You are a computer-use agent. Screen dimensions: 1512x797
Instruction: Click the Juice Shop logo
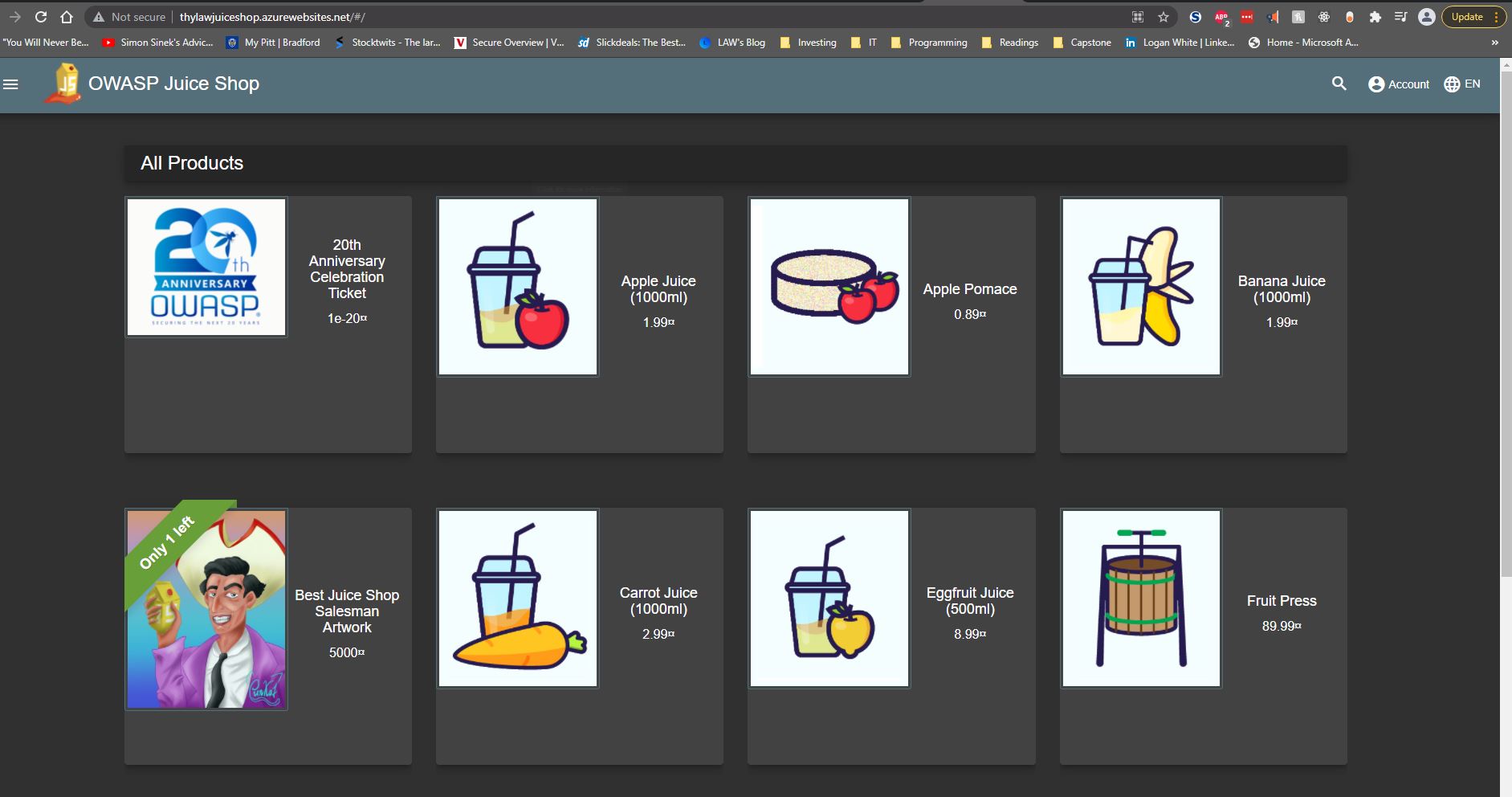coord(63,84)
